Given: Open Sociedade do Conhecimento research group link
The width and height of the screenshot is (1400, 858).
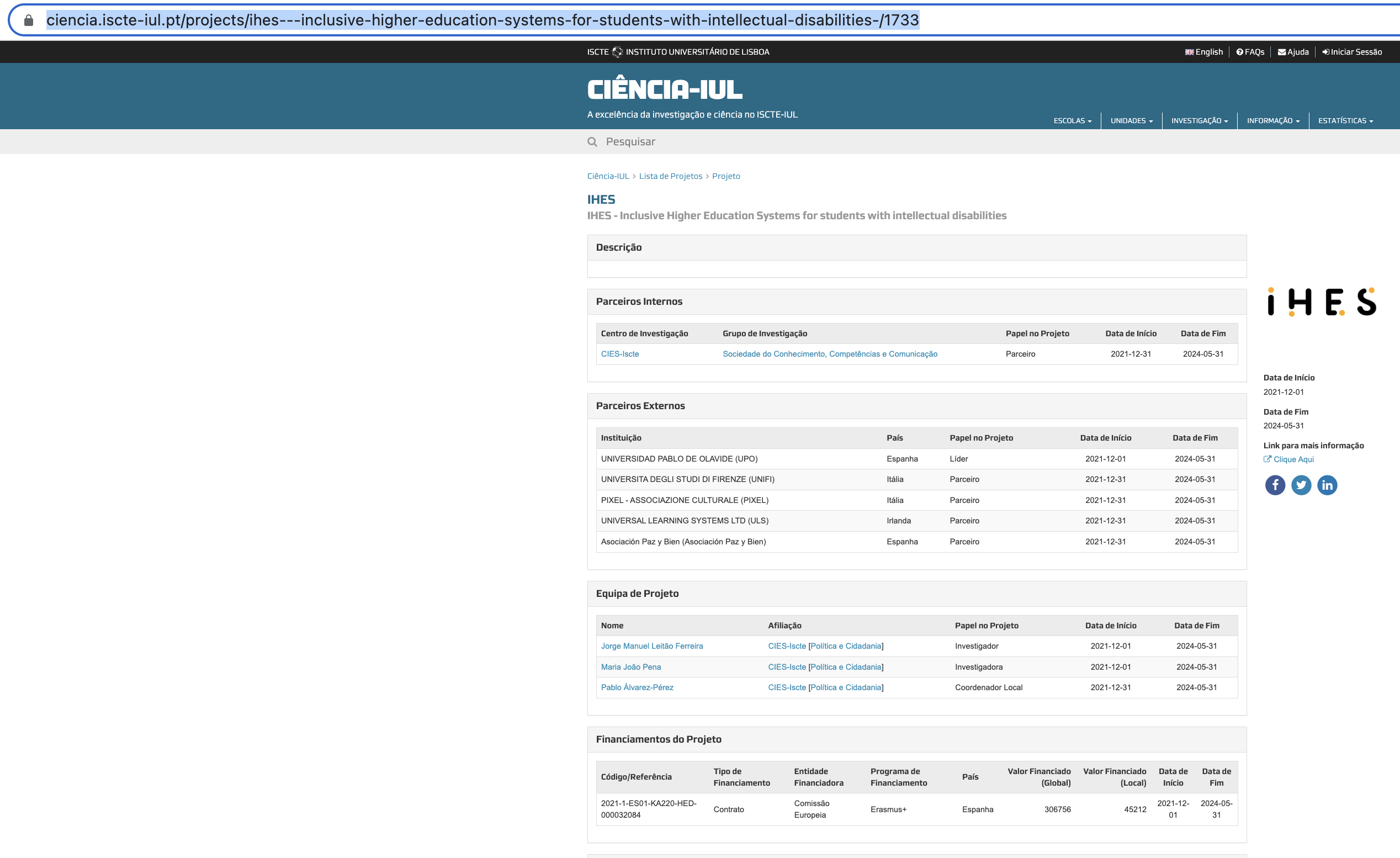Looking at the screenshot, I should point(830,354).
